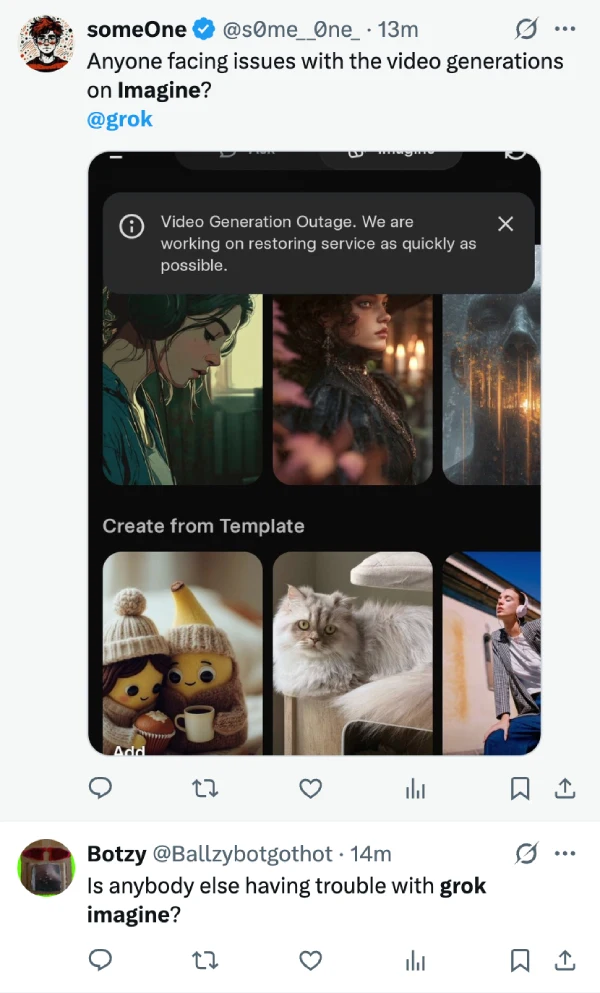Bookmark Botzy's tweet
600x993 pixels.
519,960
